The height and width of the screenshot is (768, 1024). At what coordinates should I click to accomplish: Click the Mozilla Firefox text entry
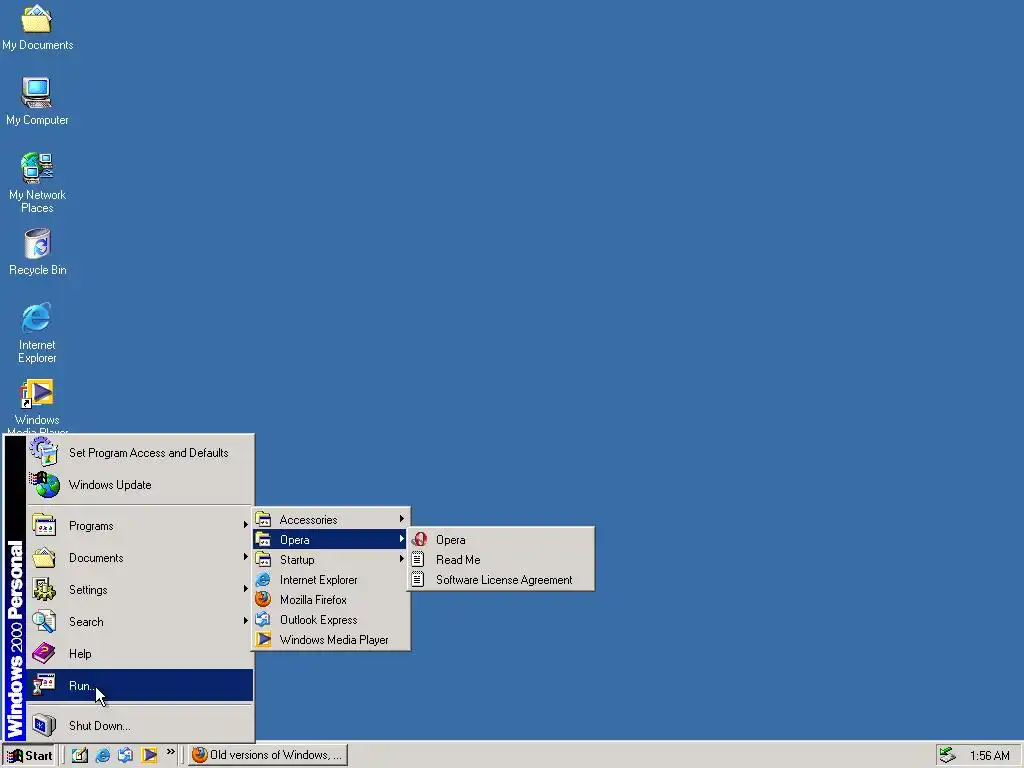pyautogui.click(x=313, y=600)
